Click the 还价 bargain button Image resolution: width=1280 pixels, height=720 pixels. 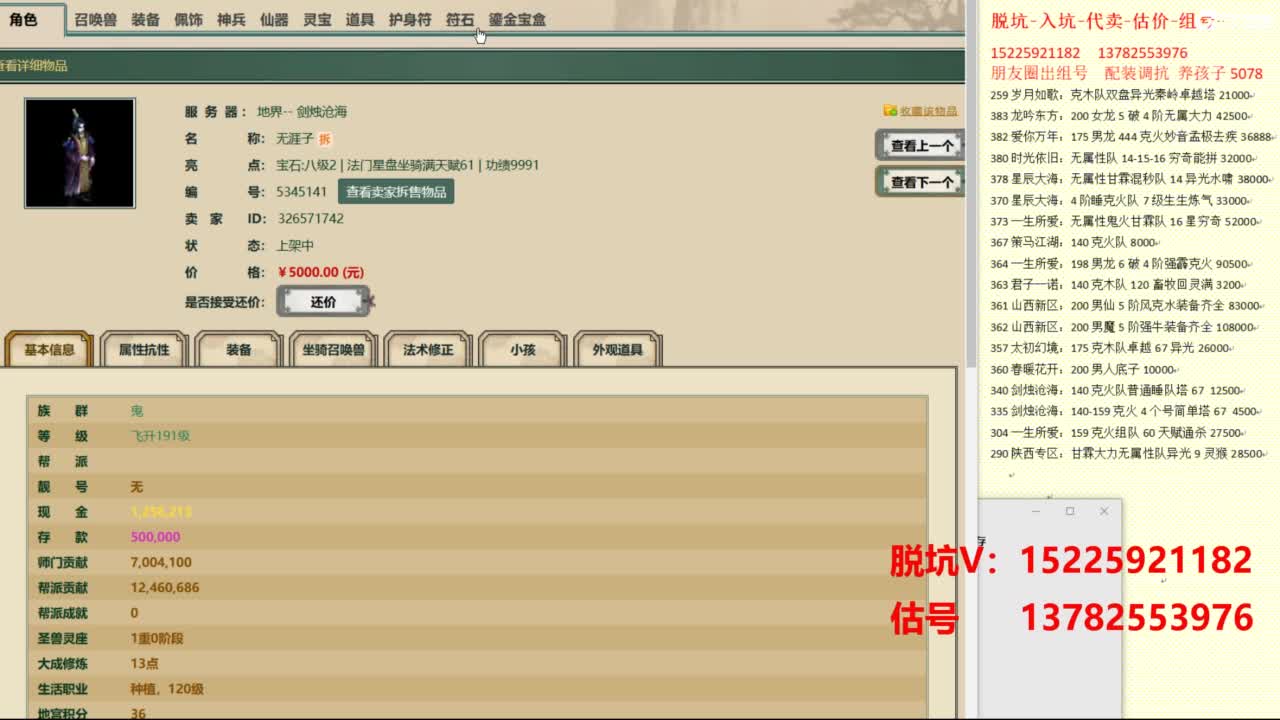click(323, 302)
